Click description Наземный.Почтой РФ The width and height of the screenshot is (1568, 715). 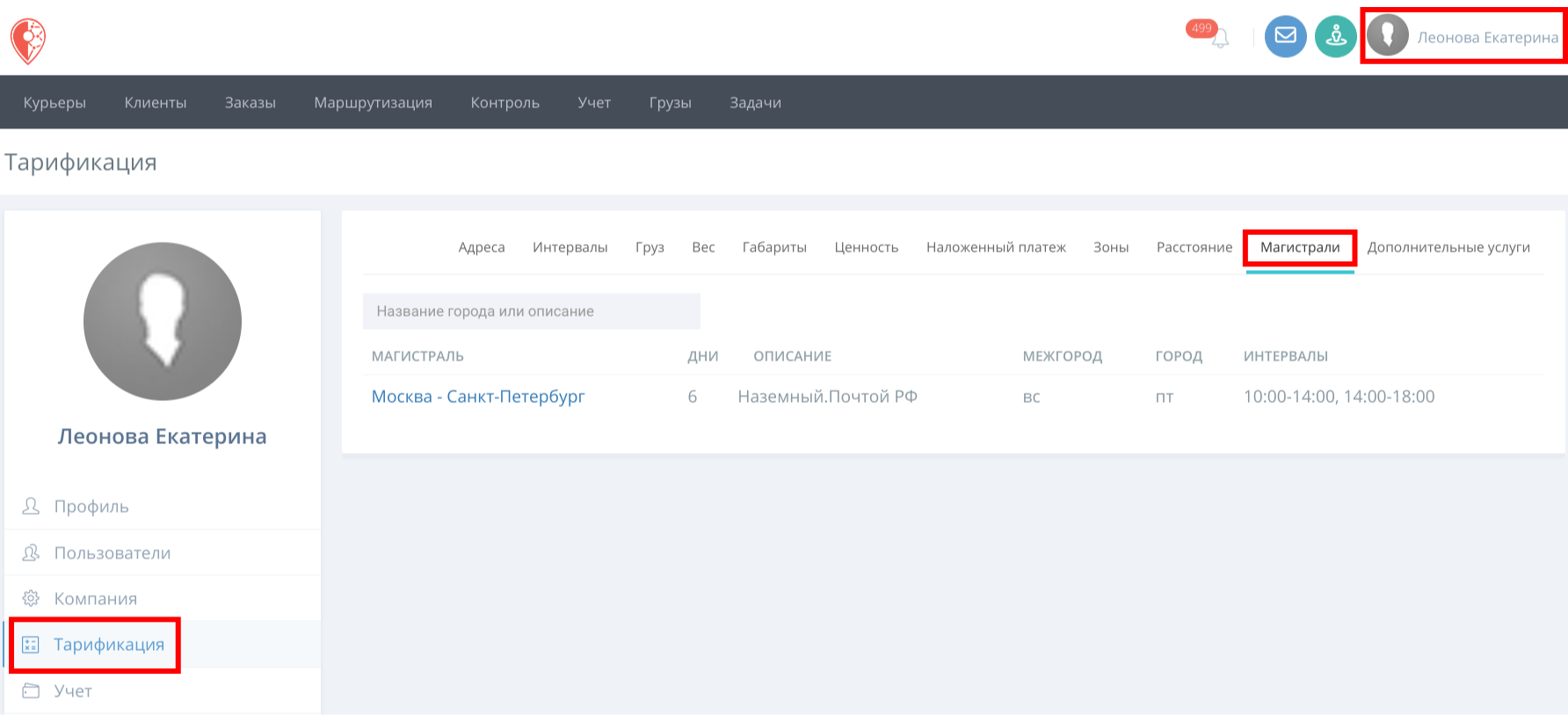[828, 397]
